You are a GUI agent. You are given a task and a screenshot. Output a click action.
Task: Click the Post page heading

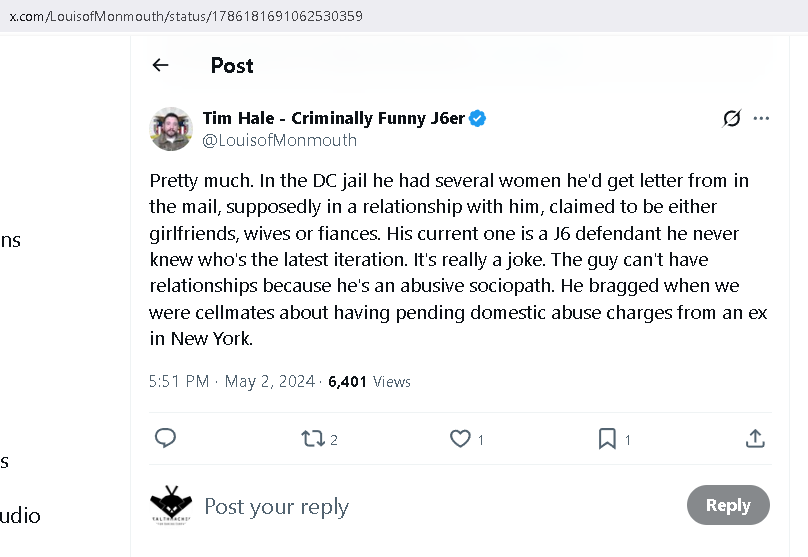[232, 65]
